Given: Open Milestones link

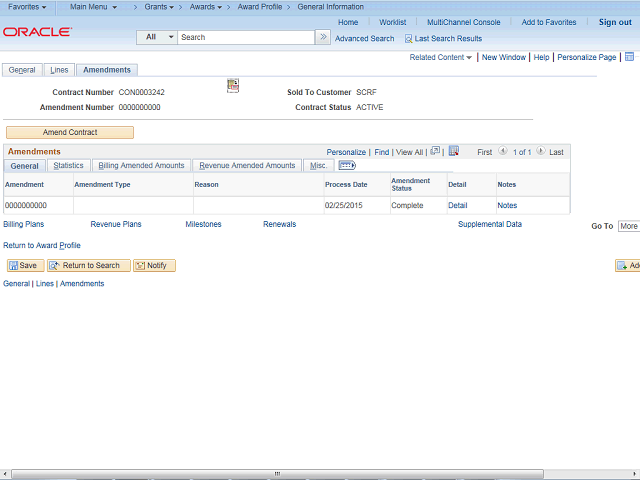Looking at the screenshot, I should pyautogui.click(x=203, y=224).
